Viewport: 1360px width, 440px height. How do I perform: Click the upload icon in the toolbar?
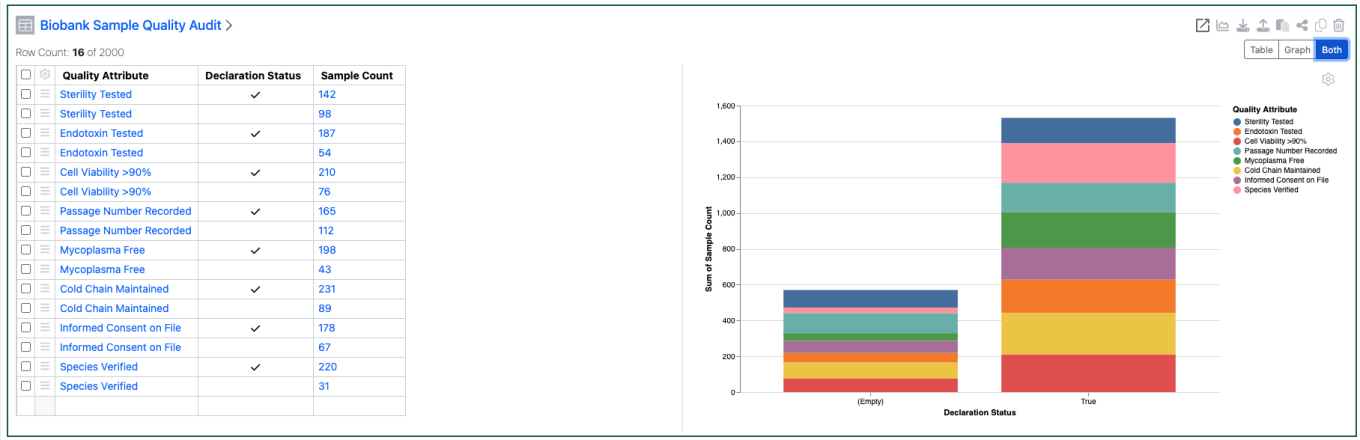pyautogui.click(x=1263, y=26)
